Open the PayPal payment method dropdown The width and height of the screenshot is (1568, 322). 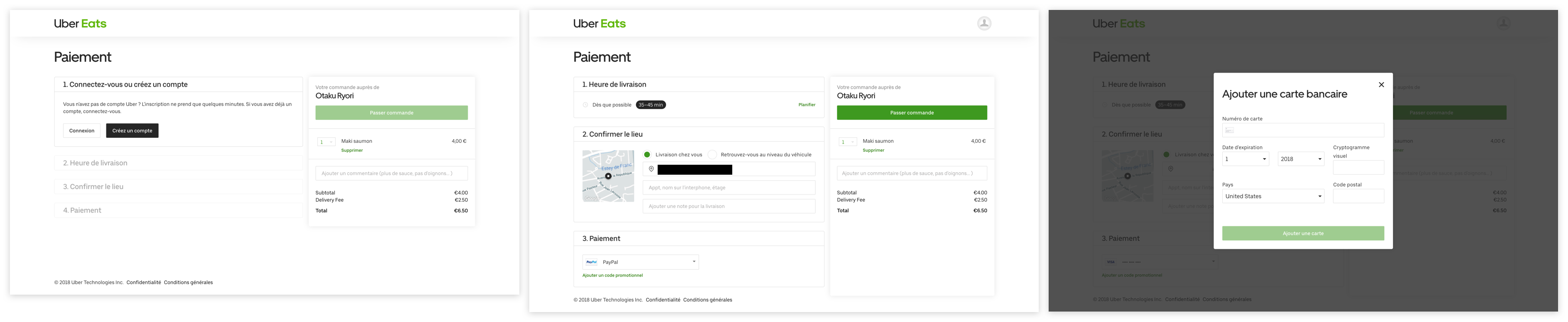coord(640,262)
